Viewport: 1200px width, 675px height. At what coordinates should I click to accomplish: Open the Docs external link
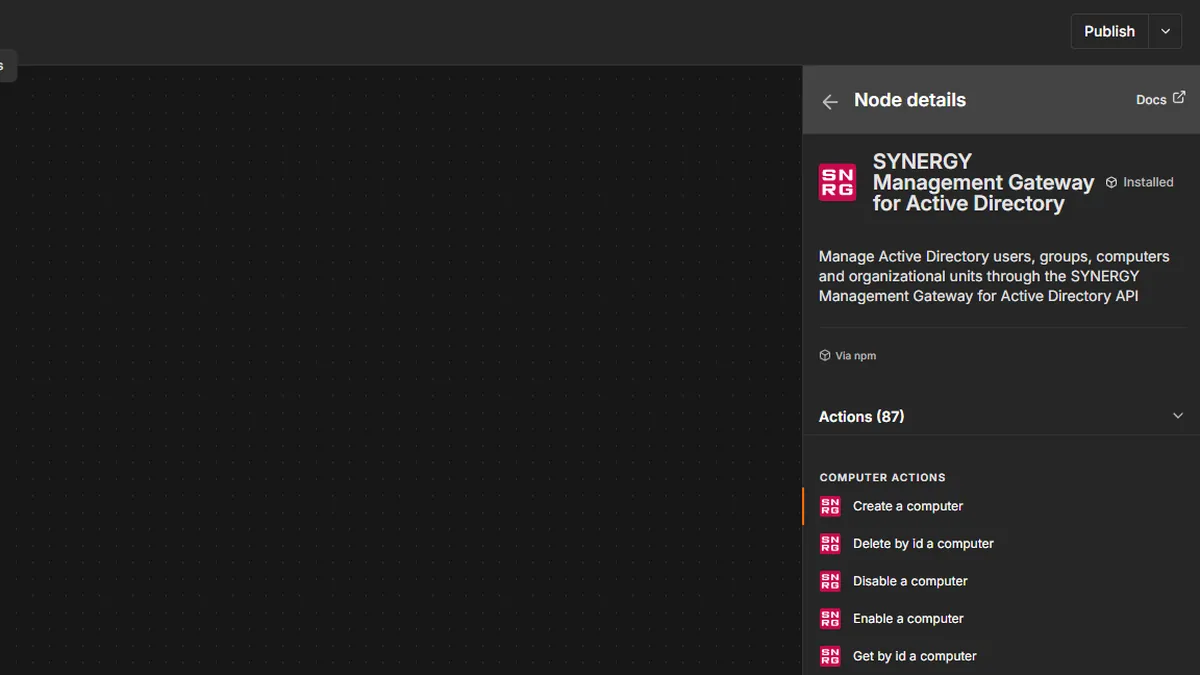click(1160, 99)
